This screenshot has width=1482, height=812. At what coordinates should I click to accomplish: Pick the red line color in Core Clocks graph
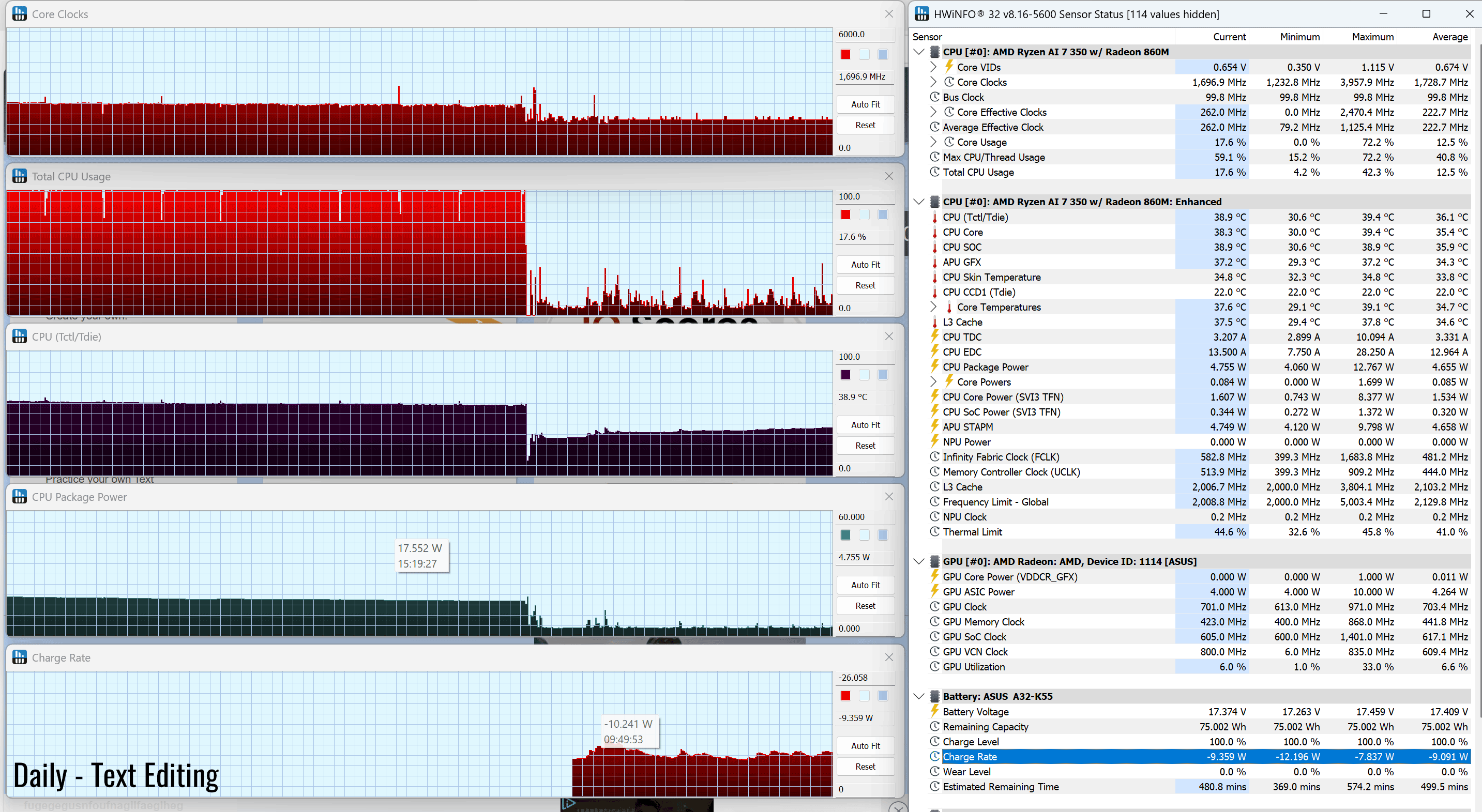tap(845, 54)
